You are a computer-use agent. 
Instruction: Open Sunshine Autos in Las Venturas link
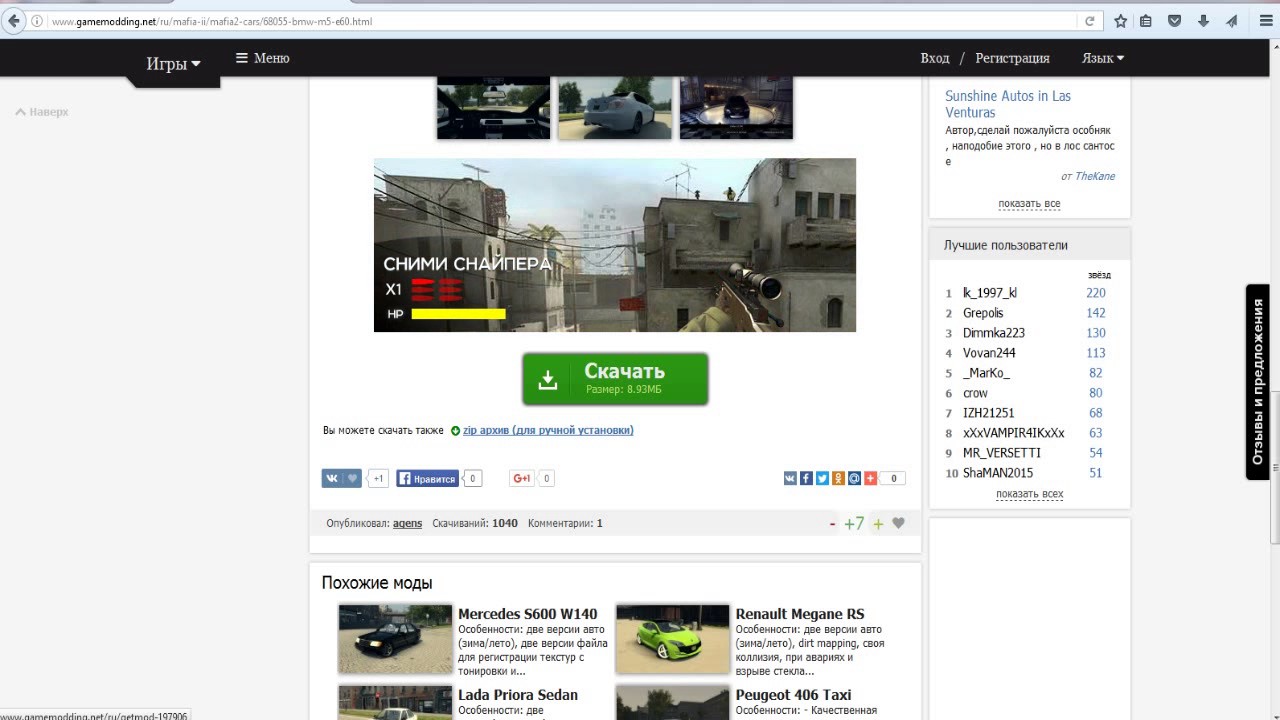(1008, 104)
